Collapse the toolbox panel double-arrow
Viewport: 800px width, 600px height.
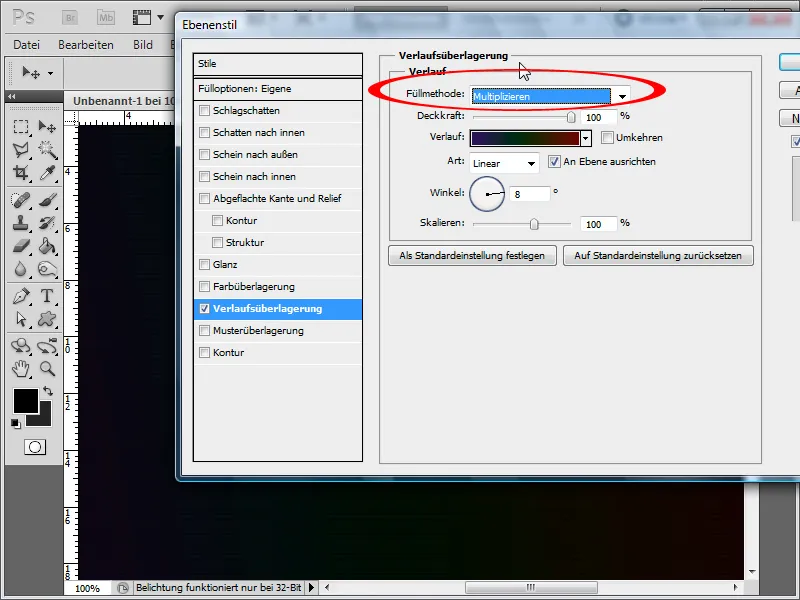pos(11,96)
